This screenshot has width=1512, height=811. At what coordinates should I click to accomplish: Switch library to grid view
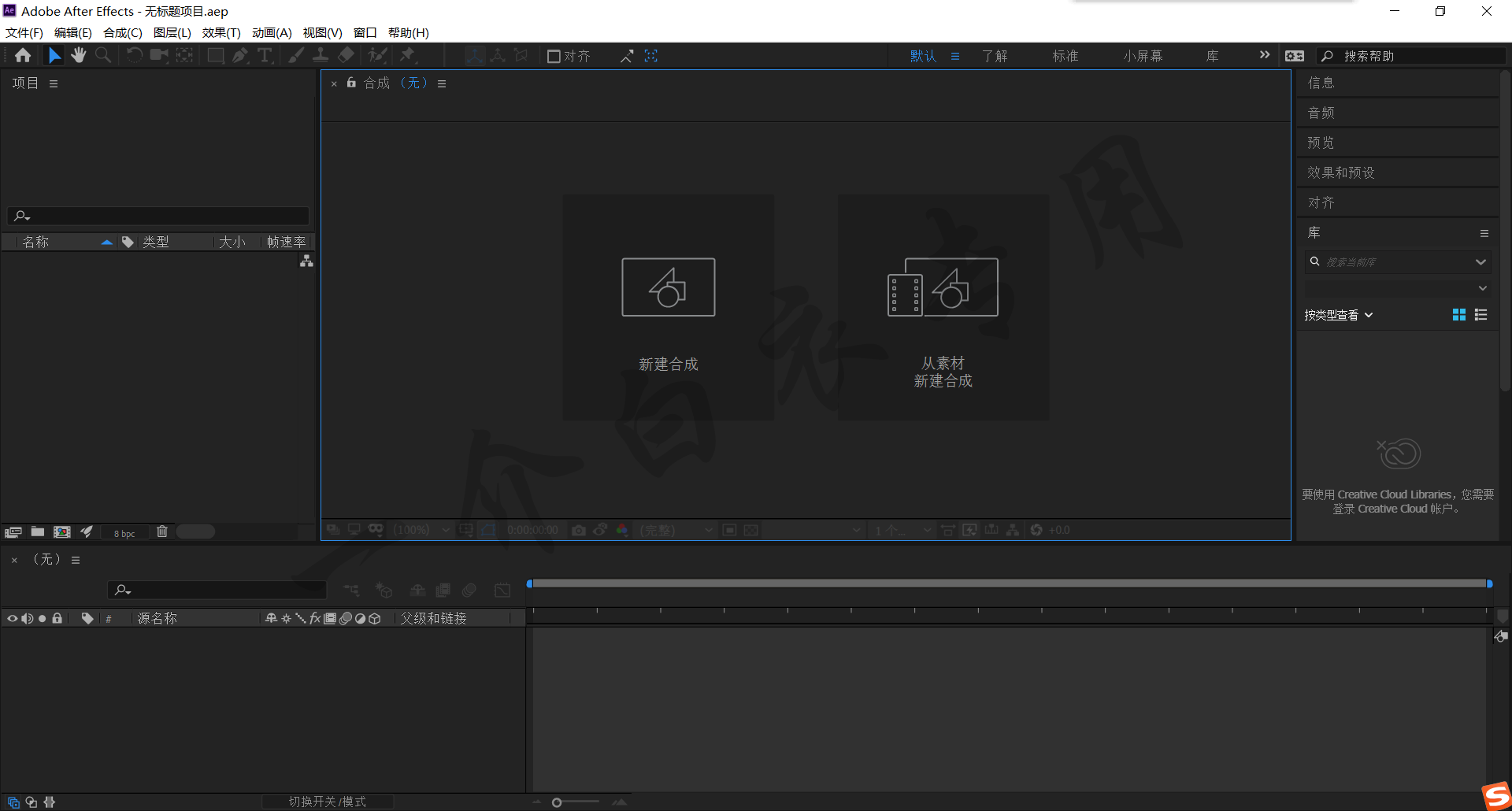click(x=1458, y=315)
